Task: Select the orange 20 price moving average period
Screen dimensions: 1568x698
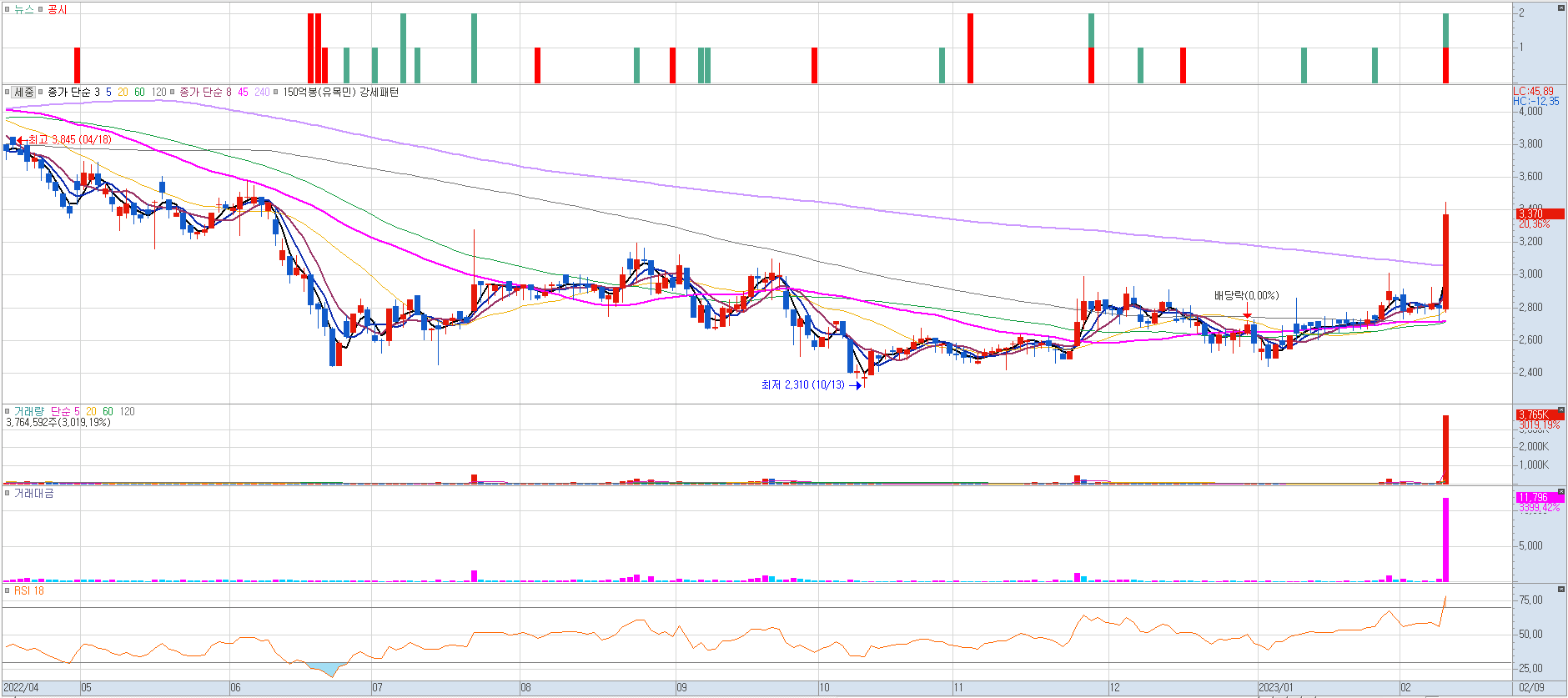Action: tap(123, 92)
